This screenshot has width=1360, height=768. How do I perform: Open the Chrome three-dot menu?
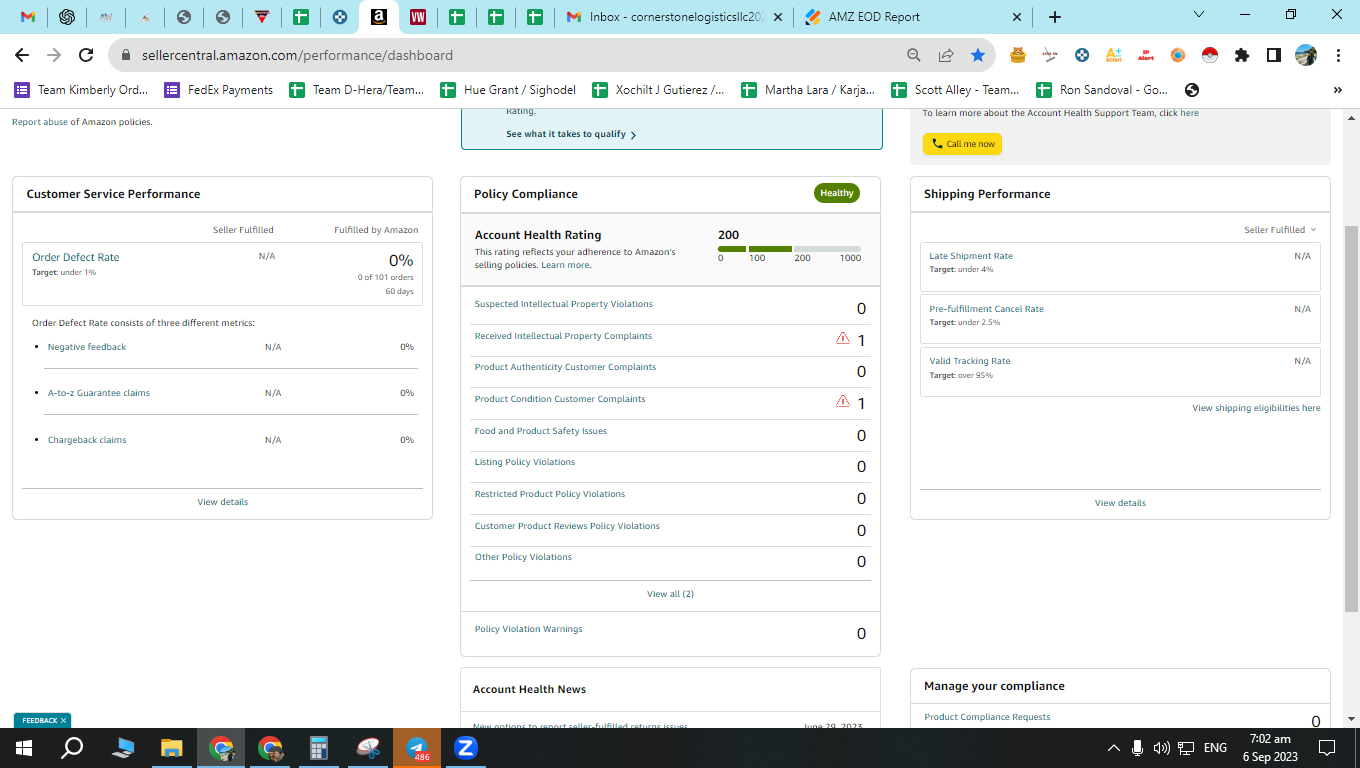pos(1337,55)
